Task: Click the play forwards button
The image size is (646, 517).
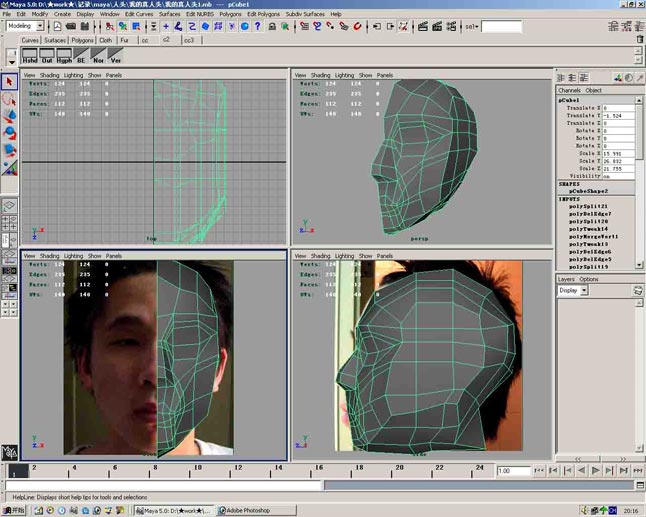Action: 595,470
